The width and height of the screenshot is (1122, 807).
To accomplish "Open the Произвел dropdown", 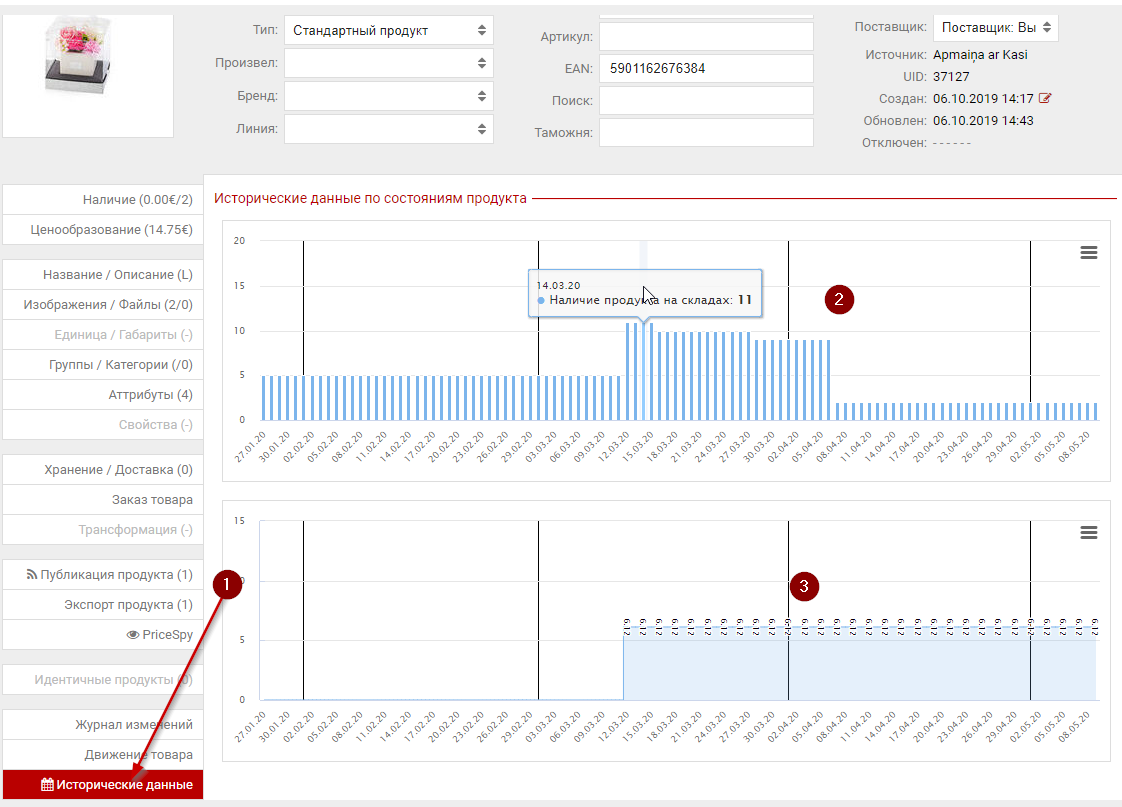I will [x=388, y=64].
